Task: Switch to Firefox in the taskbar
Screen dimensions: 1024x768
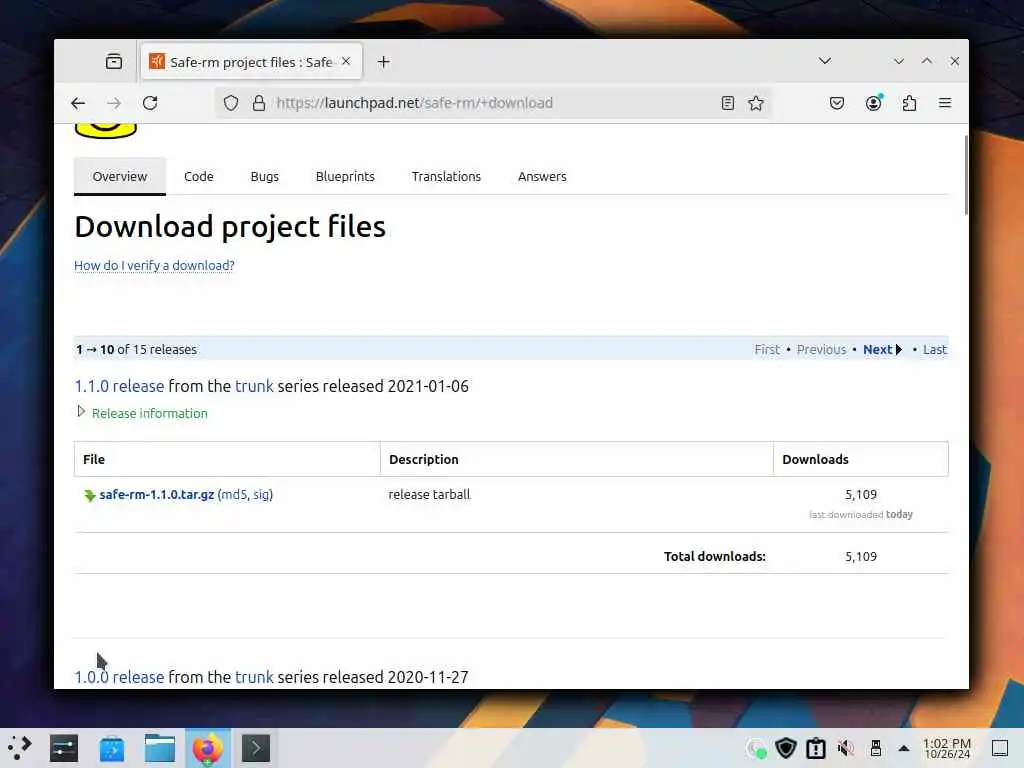Action: 208,748
